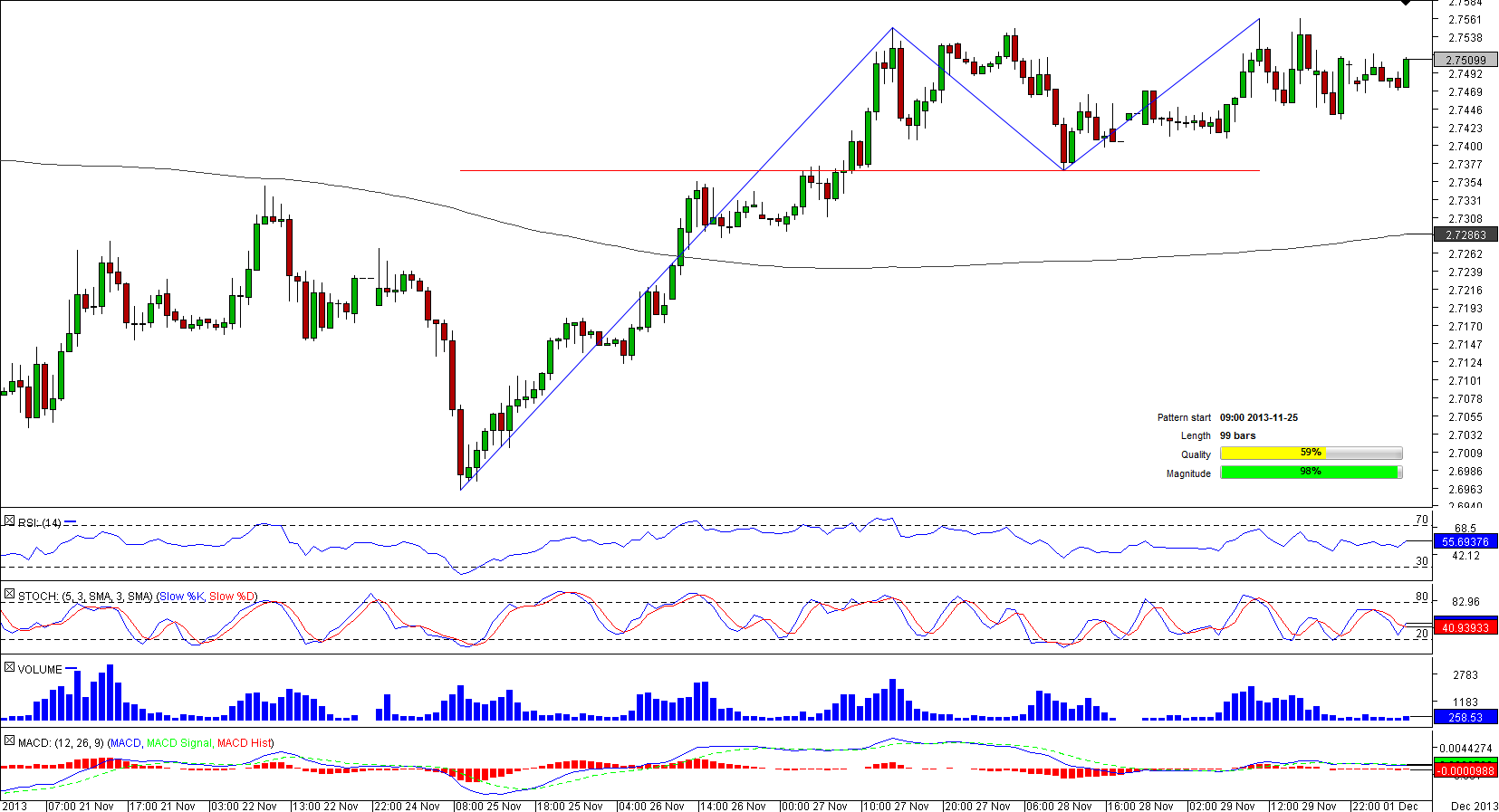Screen dimensions: 1499x812
Task: Click the RSI value label 55.69376
Action: click(x=1465, y=542)
